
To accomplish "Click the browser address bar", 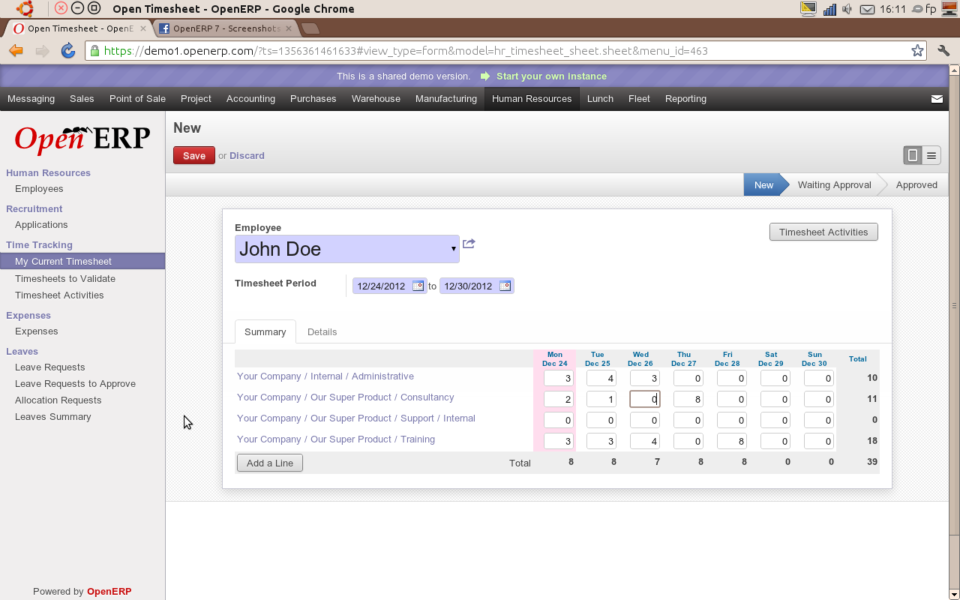I will (505, 51).
